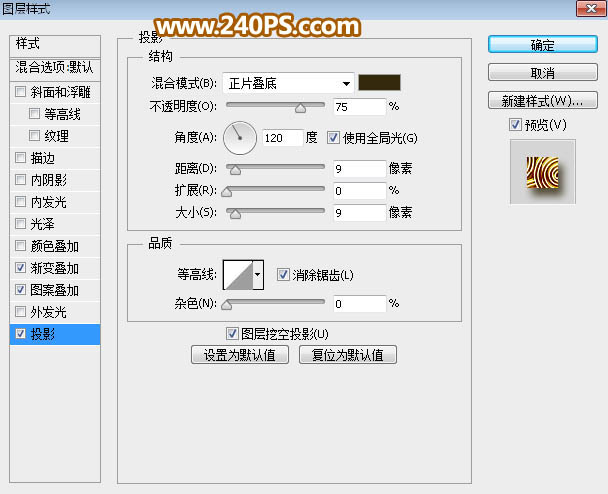Viewport: 608px width, 494px height.
Task: Click the 距离 value field
Action: click(x=359, y=169)
